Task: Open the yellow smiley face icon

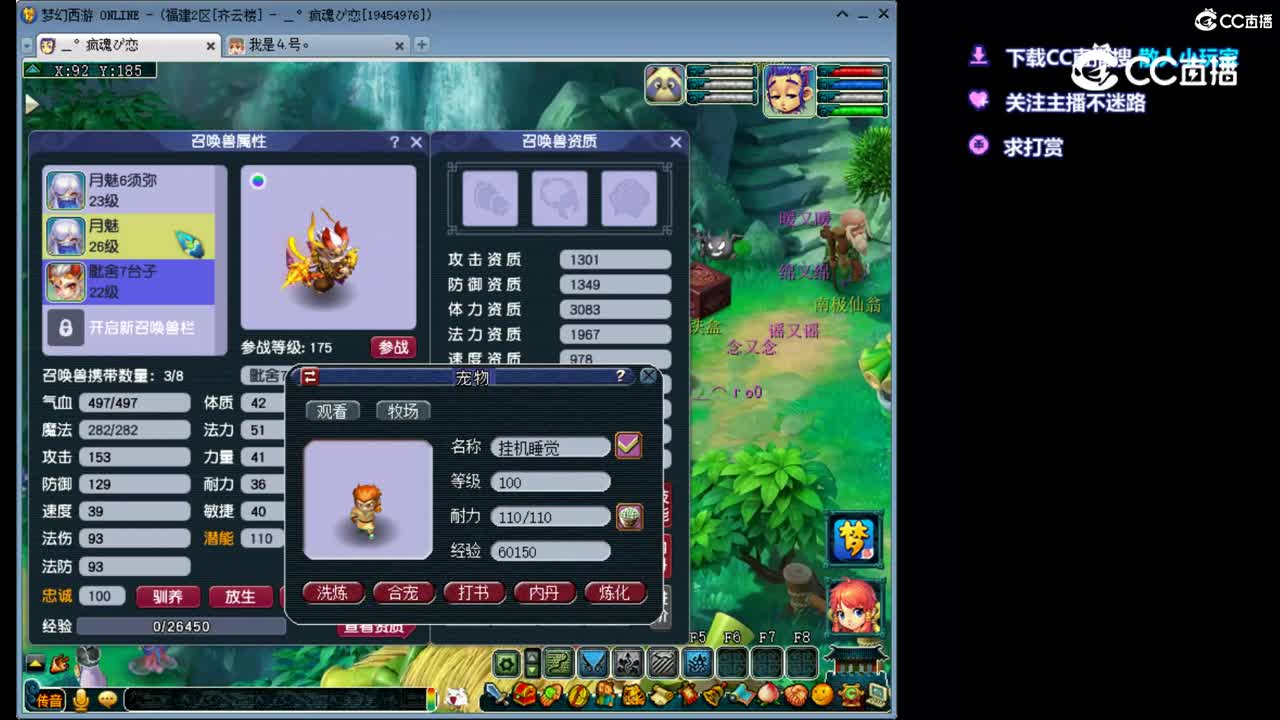Action: tap(822, 694)
